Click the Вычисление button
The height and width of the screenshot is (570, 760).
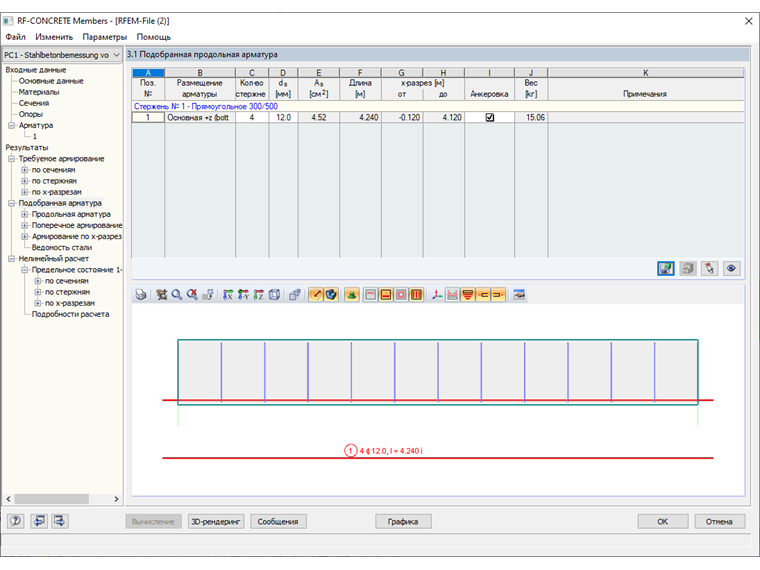(x=153, y=522)
